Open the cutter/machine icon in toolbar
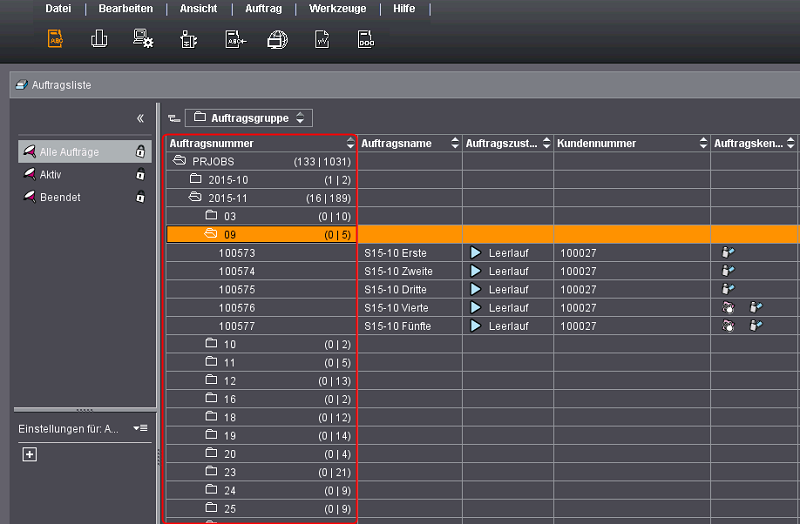 point(99,39)
